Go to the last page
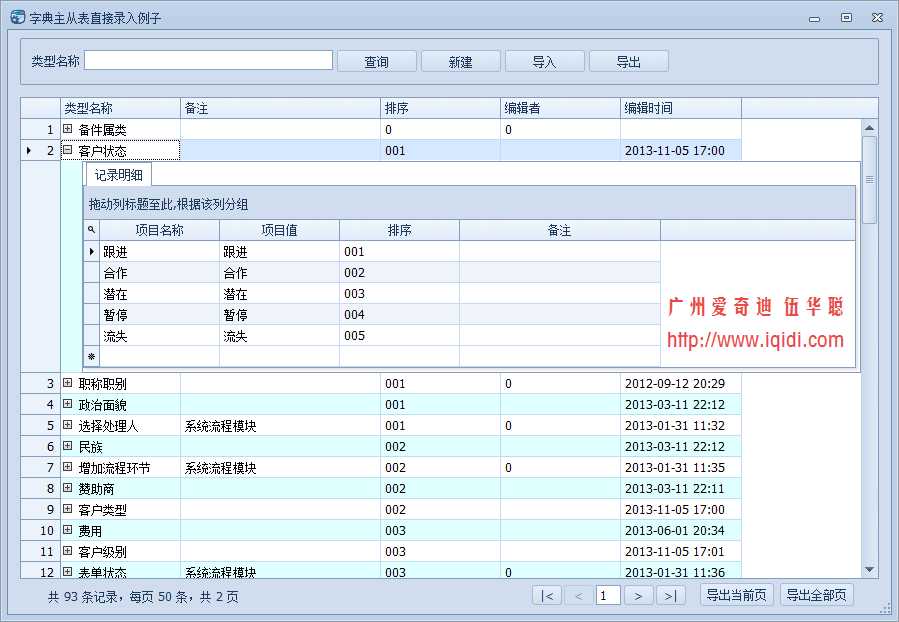Image resolution: width=899 pixels, height=622 pixels. (x=670, y=596)
